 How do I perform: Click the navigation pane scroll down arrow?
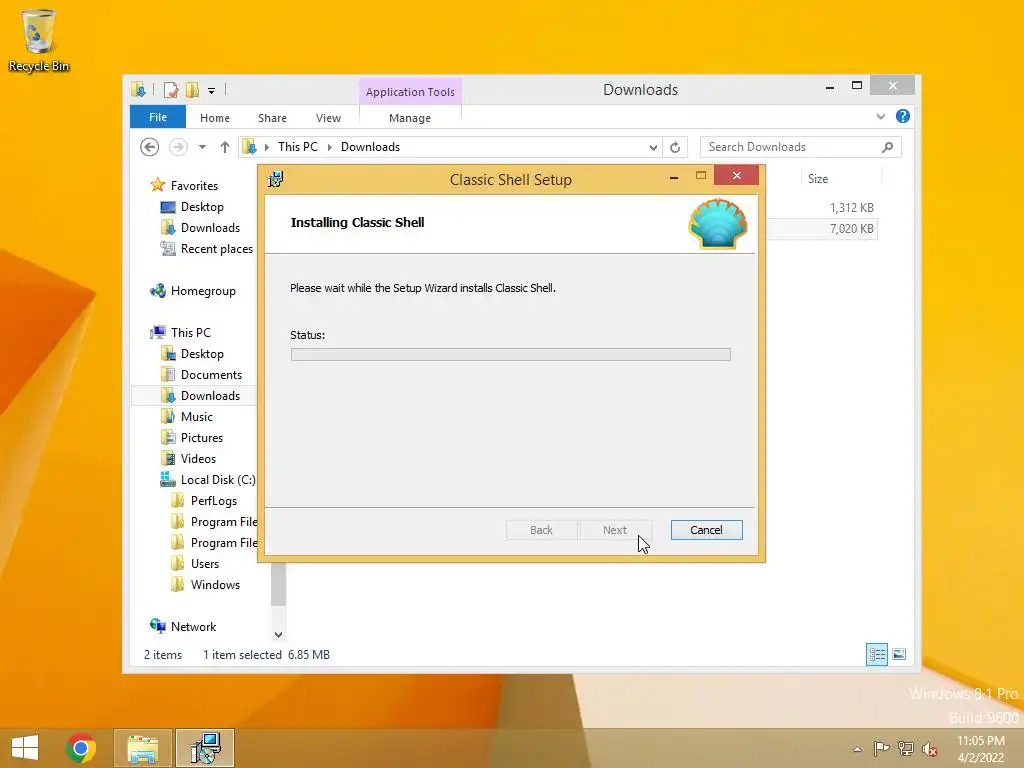pyautogui.click(x=278, y=634)
